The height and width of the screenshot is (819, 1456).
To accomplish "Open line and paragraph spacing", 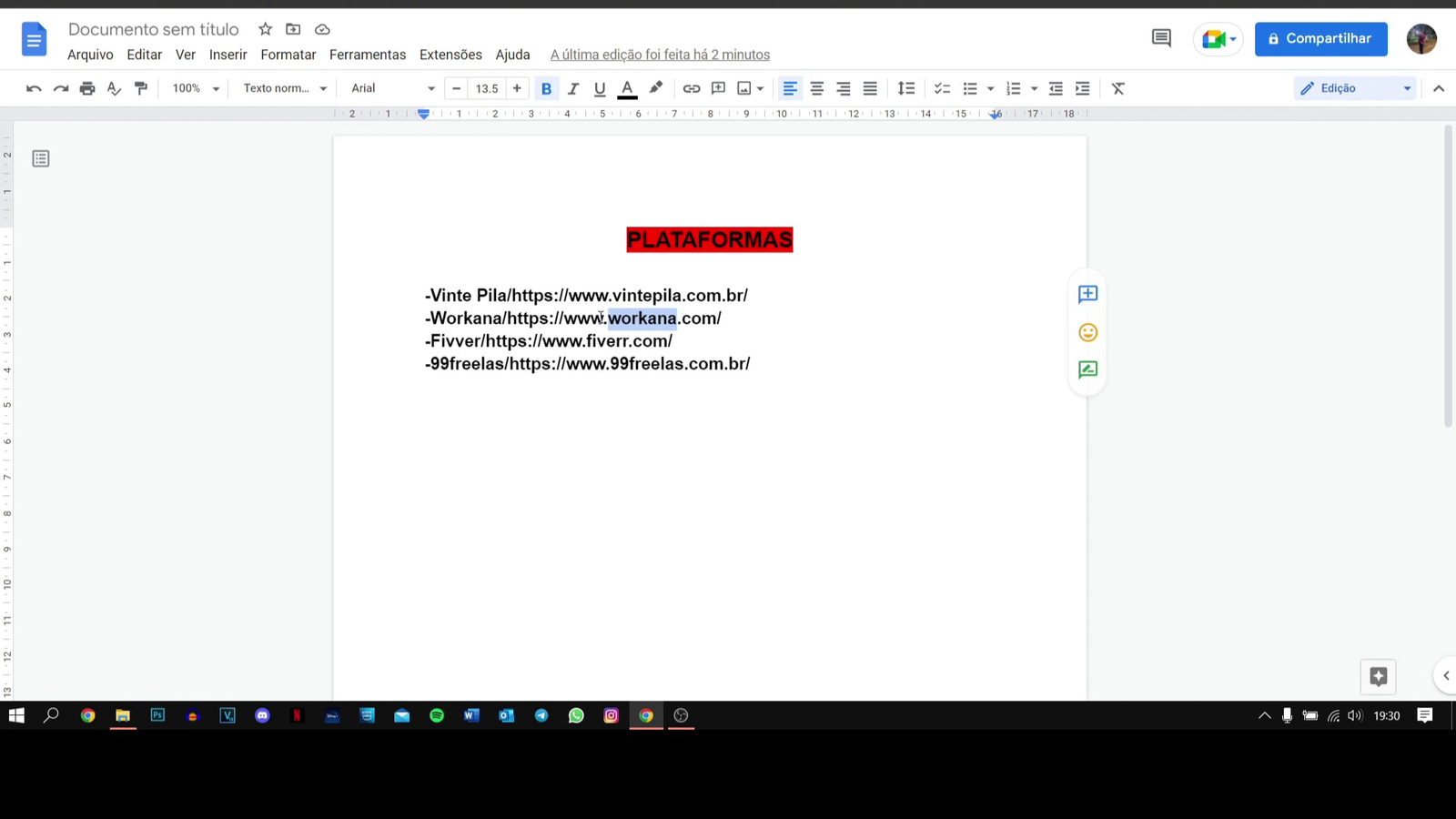I will [906, 88].
